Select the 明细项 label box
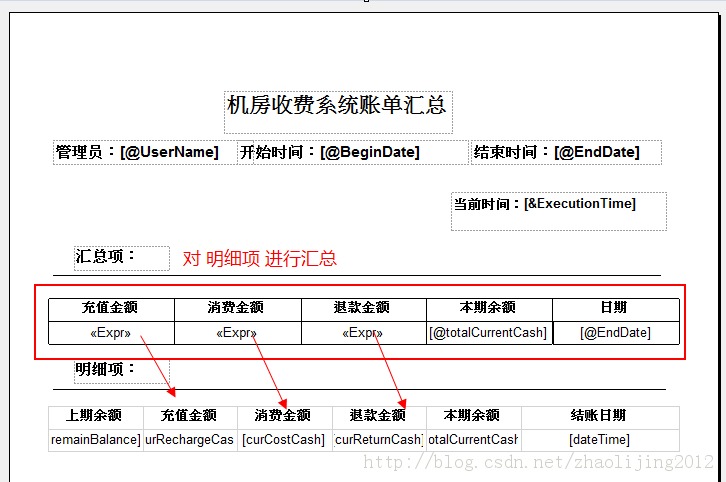 pos(122,372)
